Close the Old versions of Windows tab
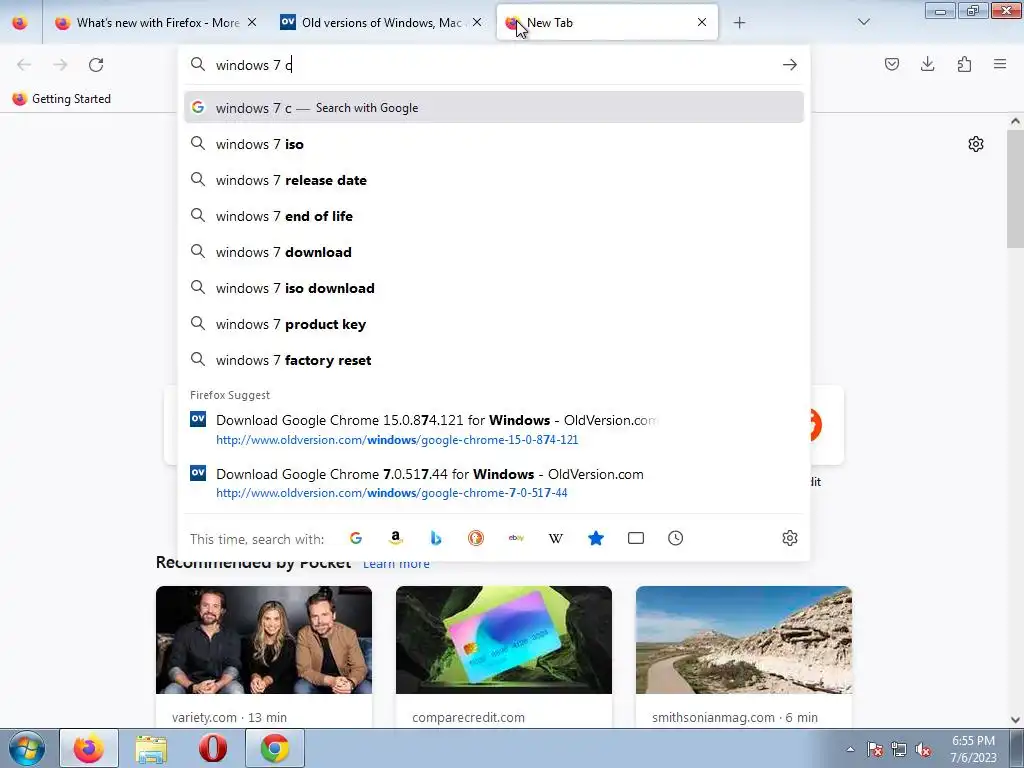Image resolution: width=1024 pixels, height=768 pixels. coord(477,22)
